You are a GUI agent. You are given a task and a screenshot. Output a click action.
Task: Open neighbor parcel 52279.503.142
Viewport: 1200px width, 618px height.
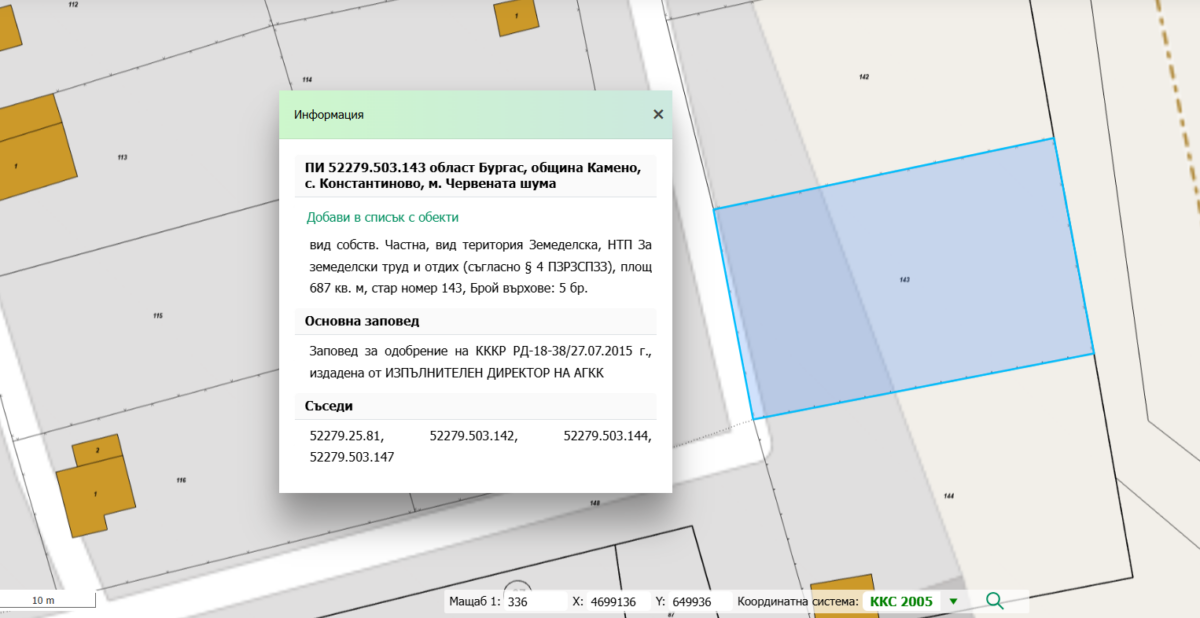pos(473,436)
